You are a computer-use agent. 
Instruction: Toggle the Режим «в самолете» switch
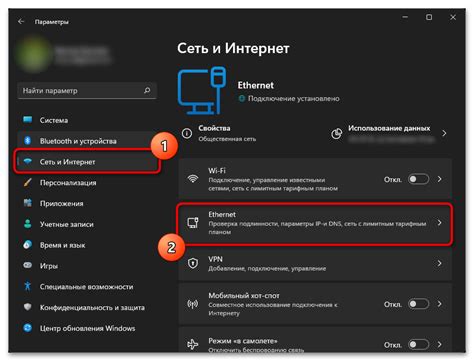tap(418, 344)
